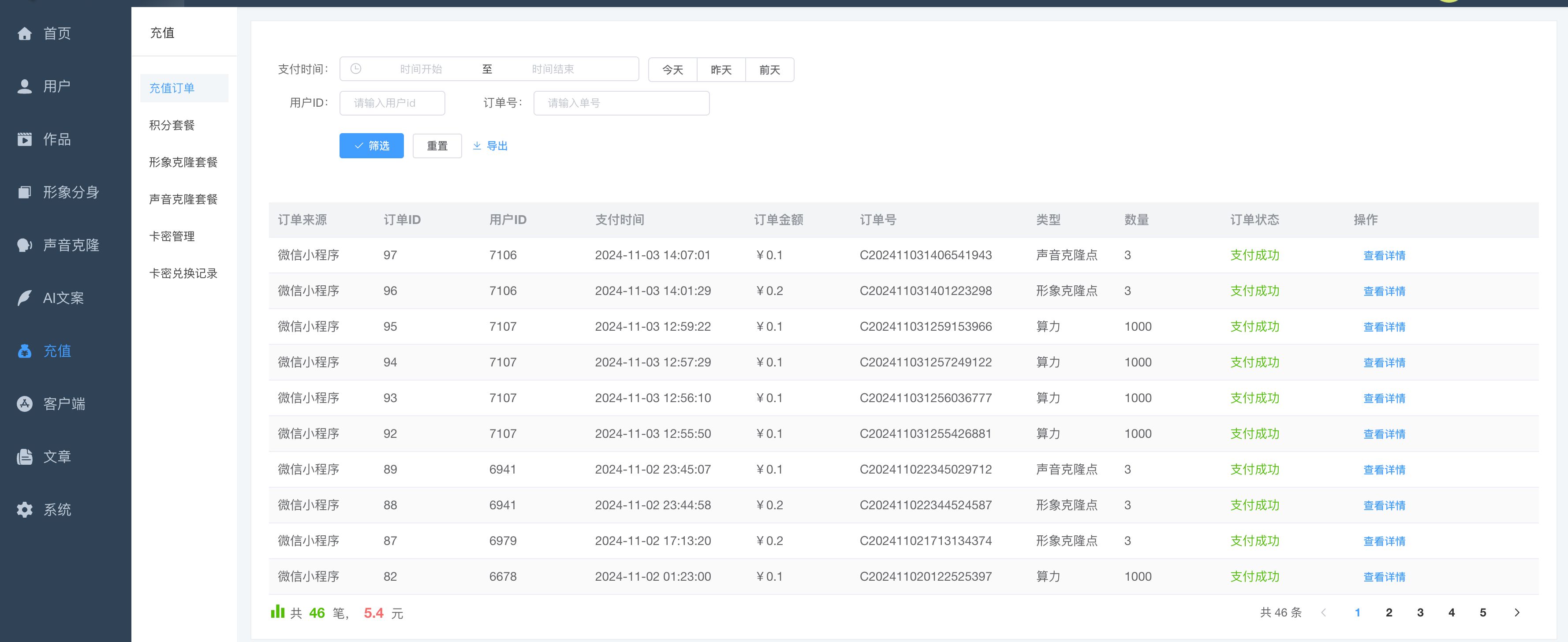Filter payments by 今天
The width and height of the screenshot is (1568, 642).
[x=672, y=70]
